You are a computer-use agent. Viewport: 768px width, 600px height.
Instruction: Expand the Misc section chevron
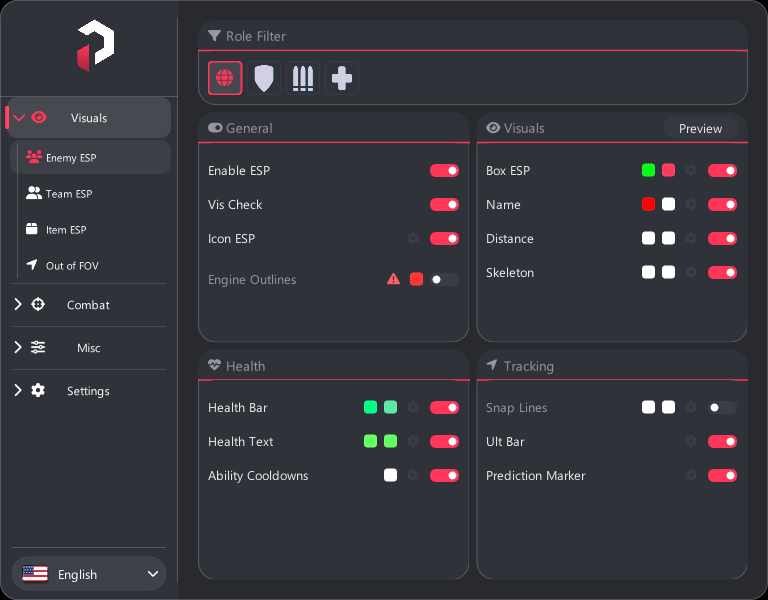[18, 347]
